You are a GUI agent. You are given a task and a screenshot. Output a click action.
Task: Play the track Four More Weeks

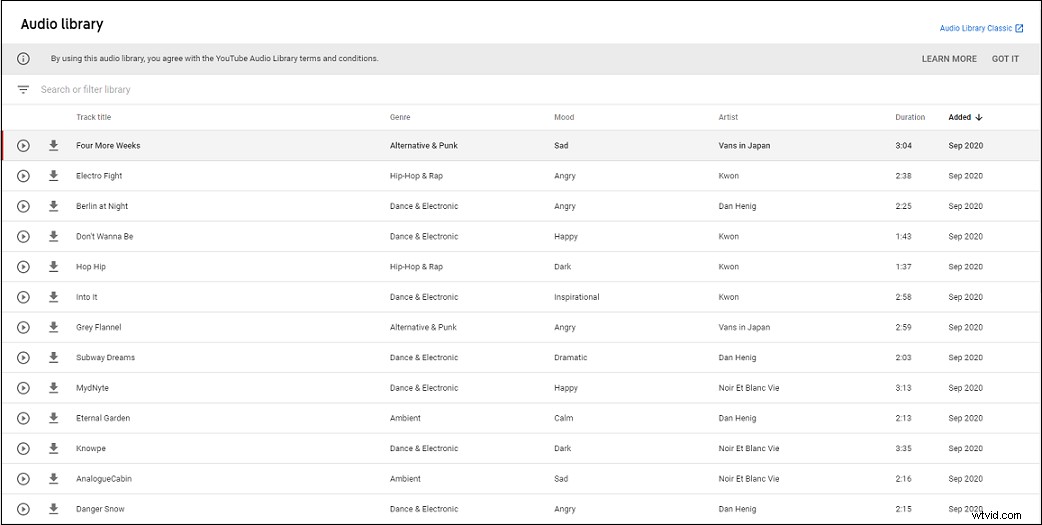point(23,146)
